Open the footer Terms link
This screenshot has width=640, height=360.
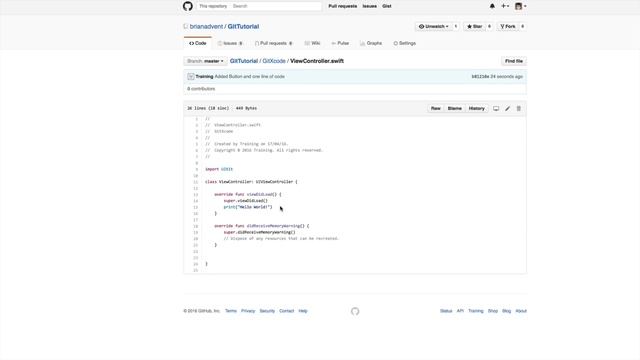click(x=231, y=311)
